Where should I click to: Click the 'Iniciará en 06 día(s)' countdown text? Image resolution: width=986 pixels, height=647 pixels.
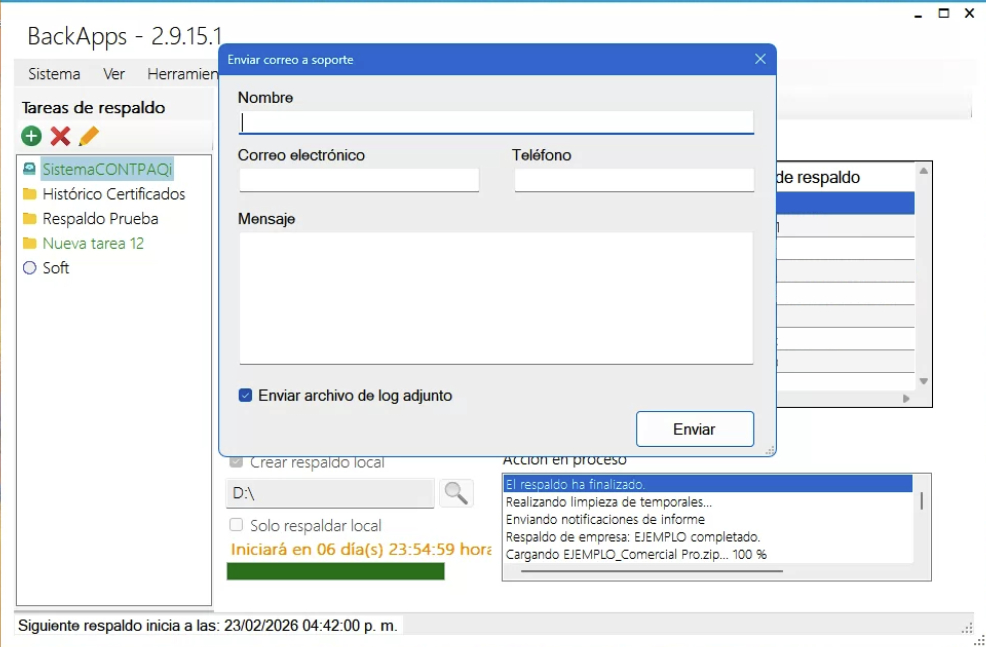coord(360,549)
